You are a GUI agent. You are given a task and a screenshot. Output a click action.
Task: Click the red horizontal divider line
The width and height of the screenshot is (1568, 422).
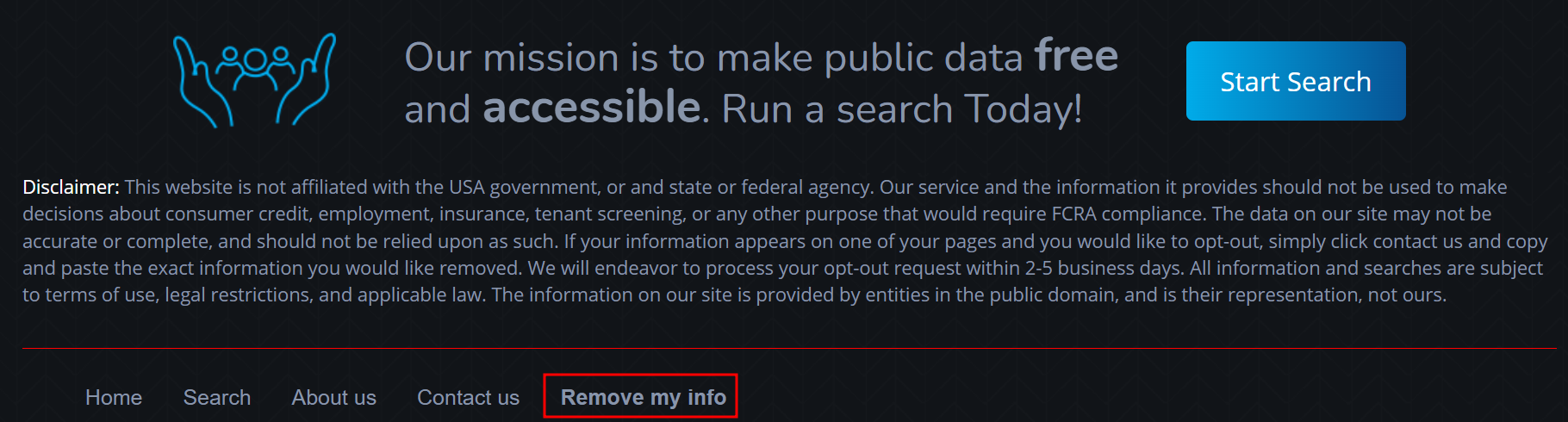789,349
